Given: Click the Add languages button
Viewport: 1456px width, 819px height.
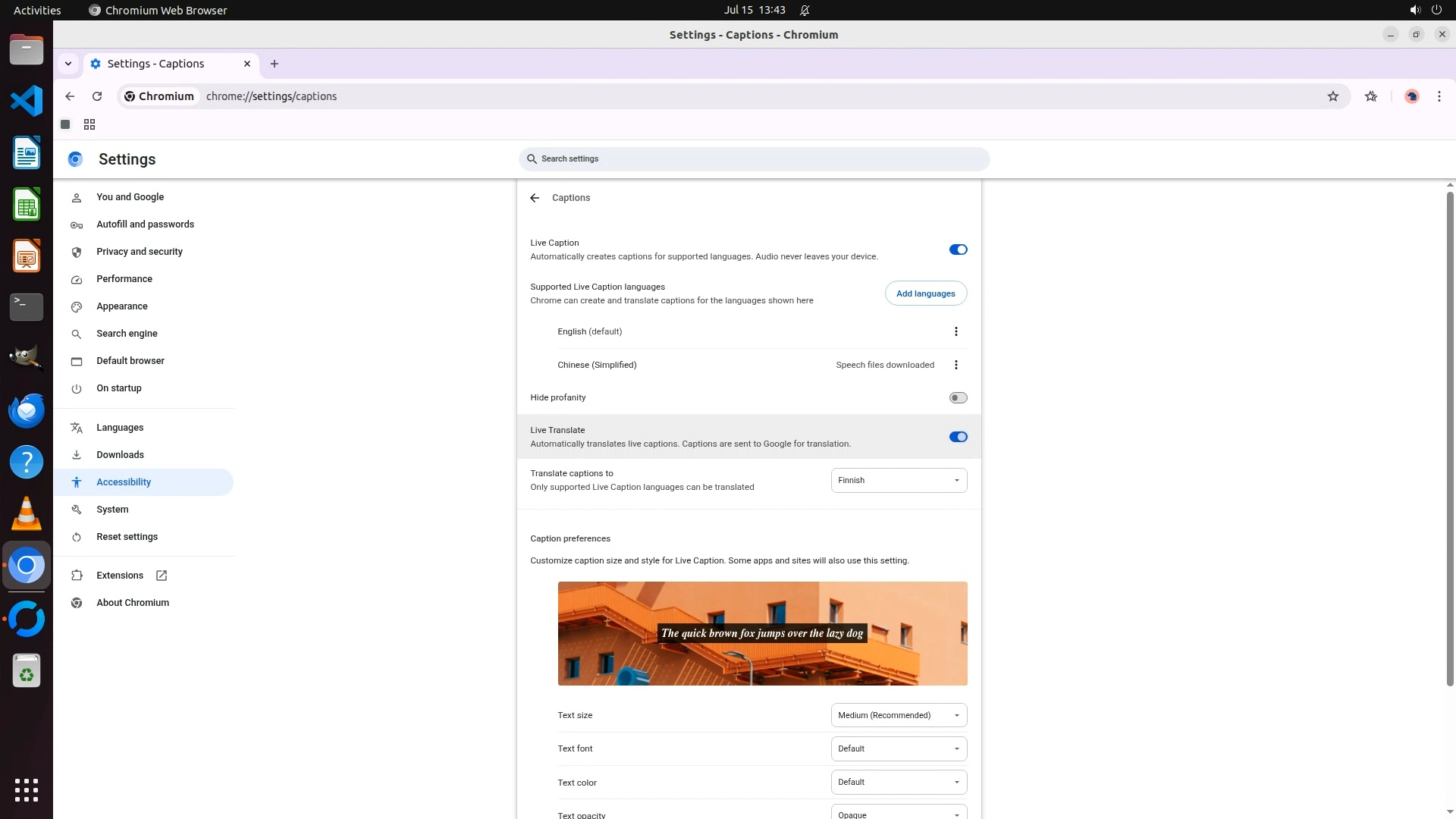Looking at the screenshot, I should pos(925,293).
